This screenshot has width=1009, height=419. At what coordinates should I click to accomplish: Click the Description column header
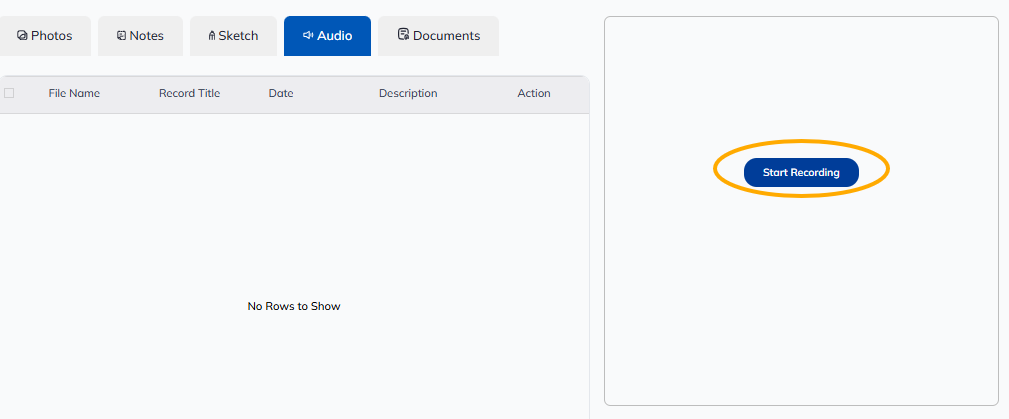(408, 93)
